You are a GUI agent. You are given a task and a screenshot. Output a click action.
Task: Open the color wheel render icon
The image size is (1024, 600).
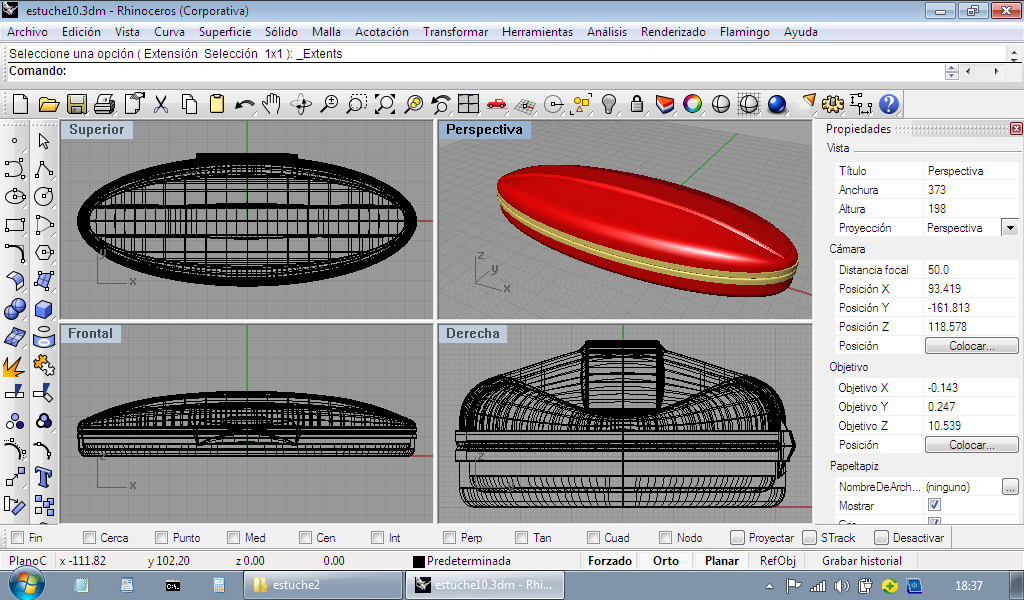click(x=692, y=104)
